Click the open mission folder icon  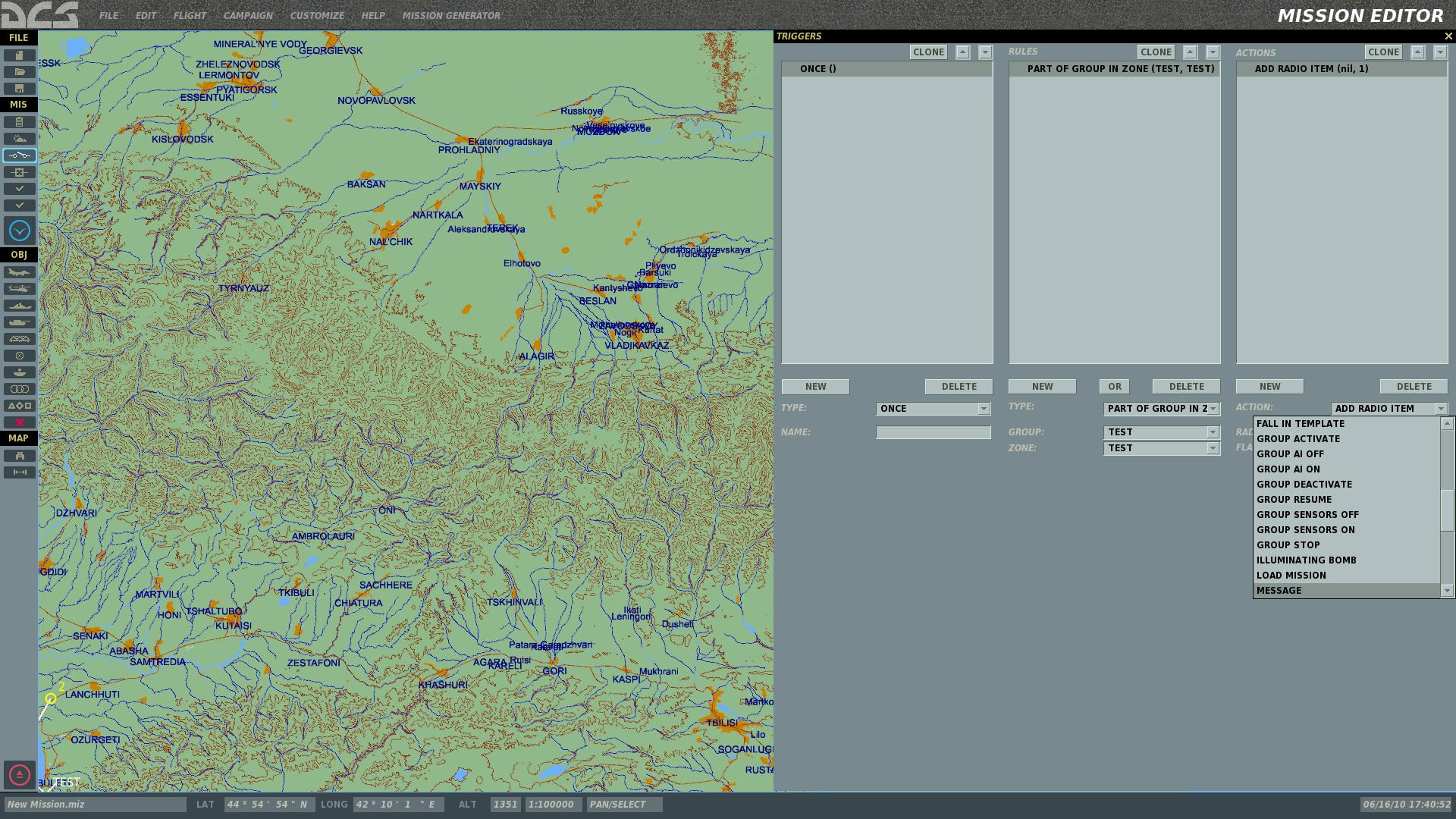20,72
